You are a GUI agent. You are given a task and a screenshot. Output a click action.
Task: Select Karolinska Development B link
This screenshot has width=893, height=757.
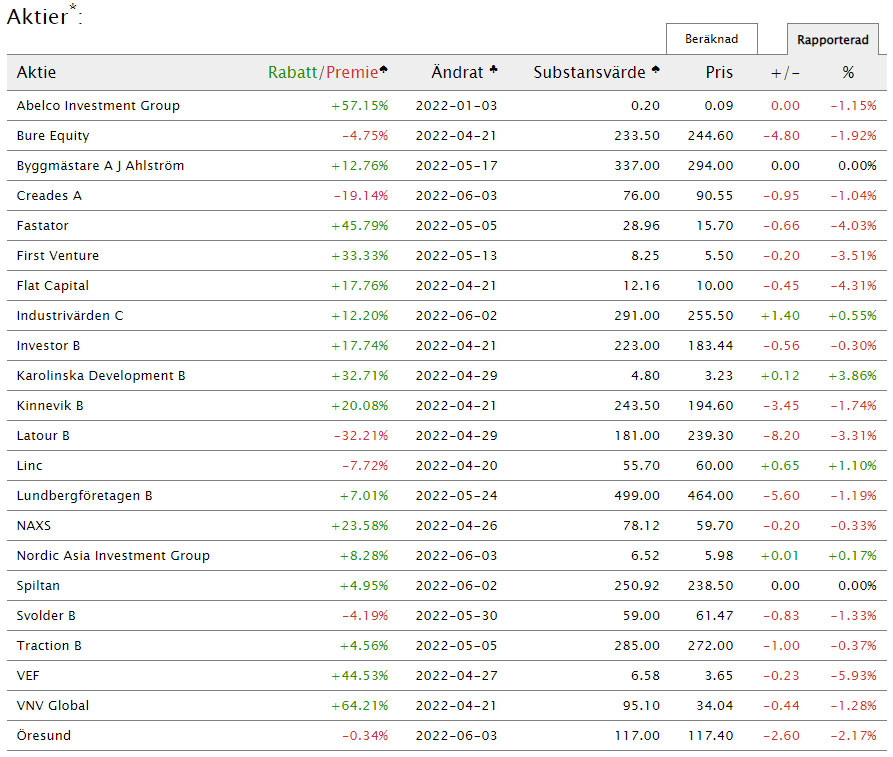pos(101,376)
